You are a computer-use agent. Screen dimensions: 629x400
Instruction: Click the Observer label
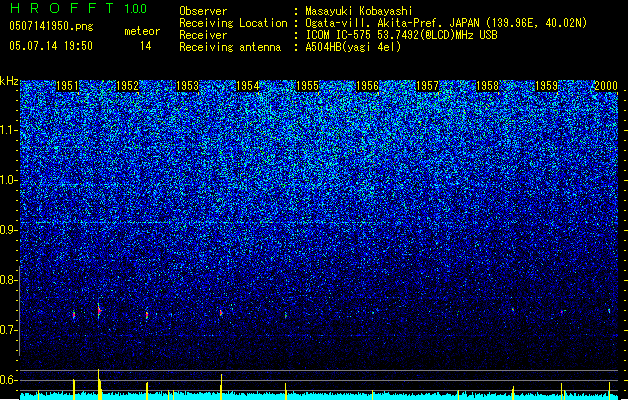203,11
